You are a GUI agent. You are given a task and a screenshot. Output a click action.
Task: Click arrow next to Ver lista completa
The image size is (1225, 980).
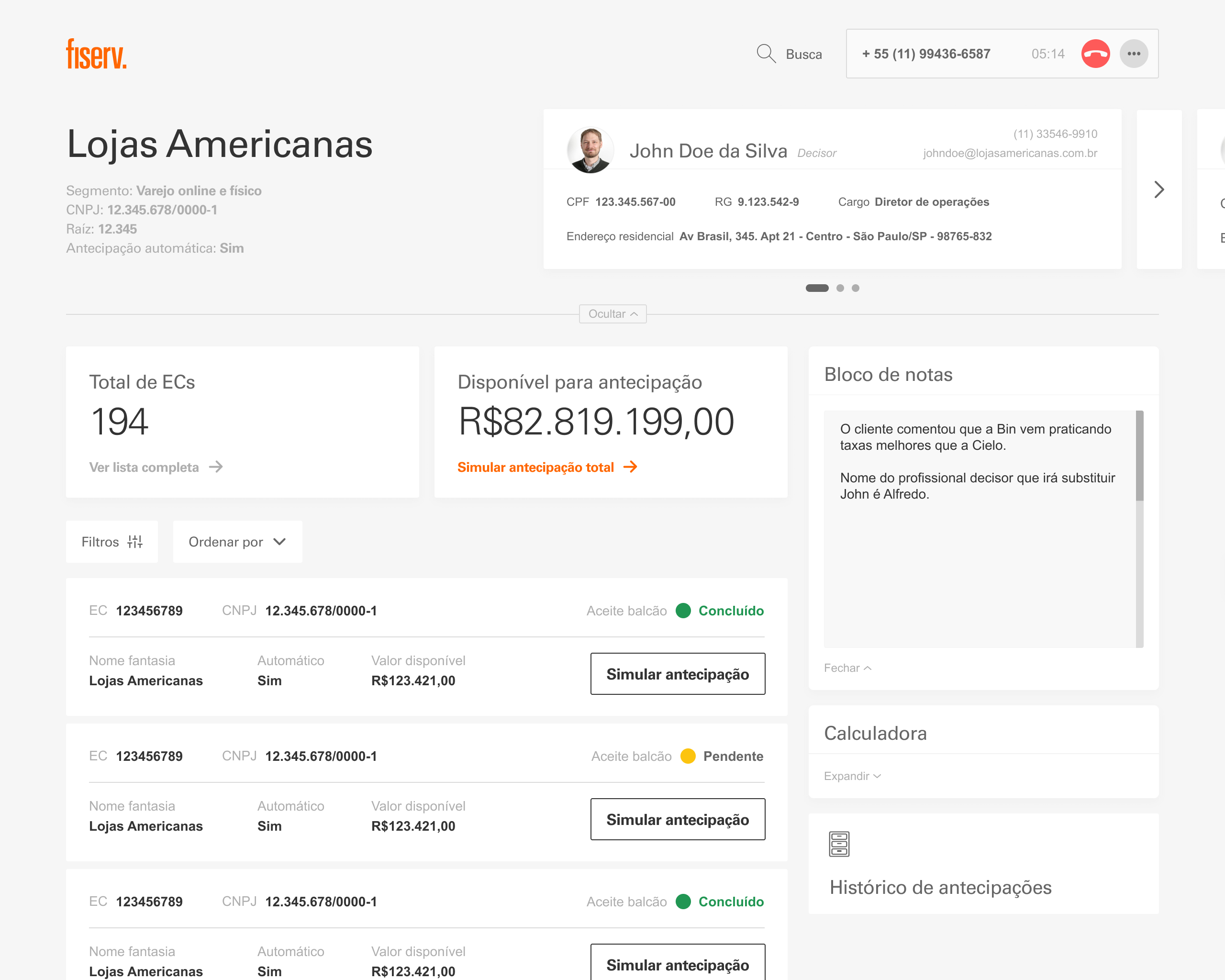pos(216,467)
